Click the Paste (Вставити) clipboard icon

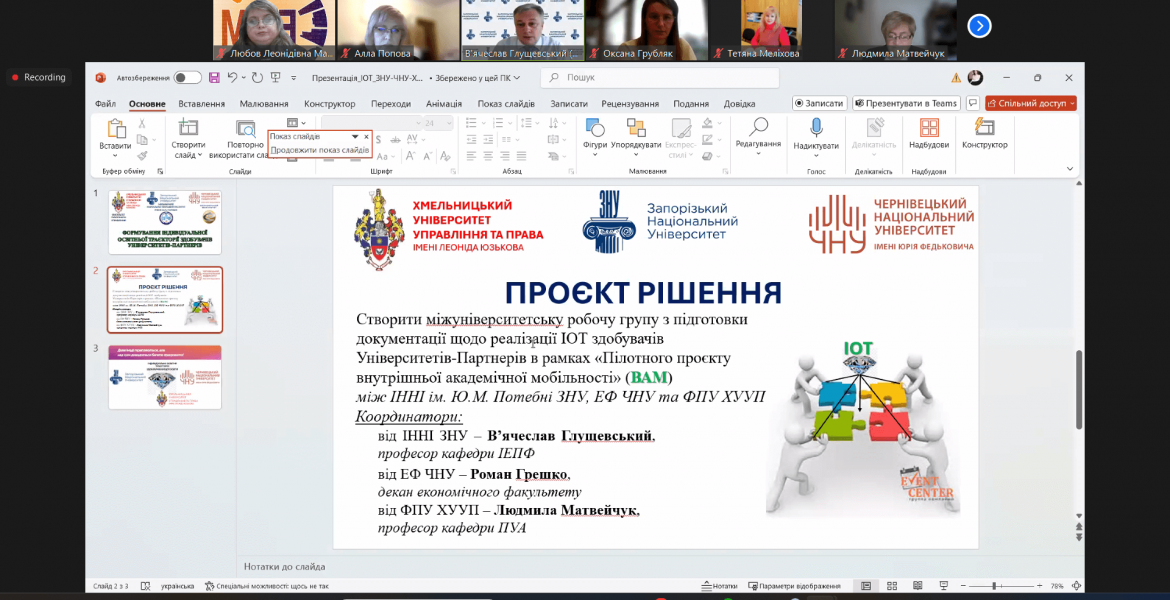coord(116,128)
